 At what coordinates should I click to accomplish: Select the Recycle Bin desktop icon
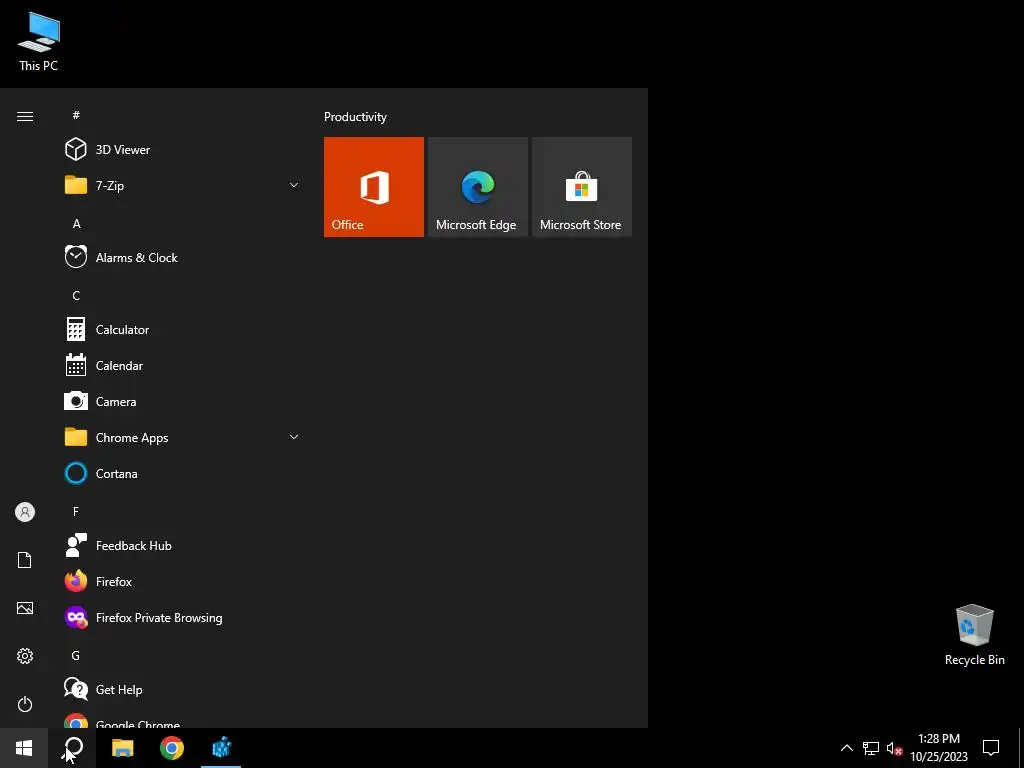click(x=974, y=635)
